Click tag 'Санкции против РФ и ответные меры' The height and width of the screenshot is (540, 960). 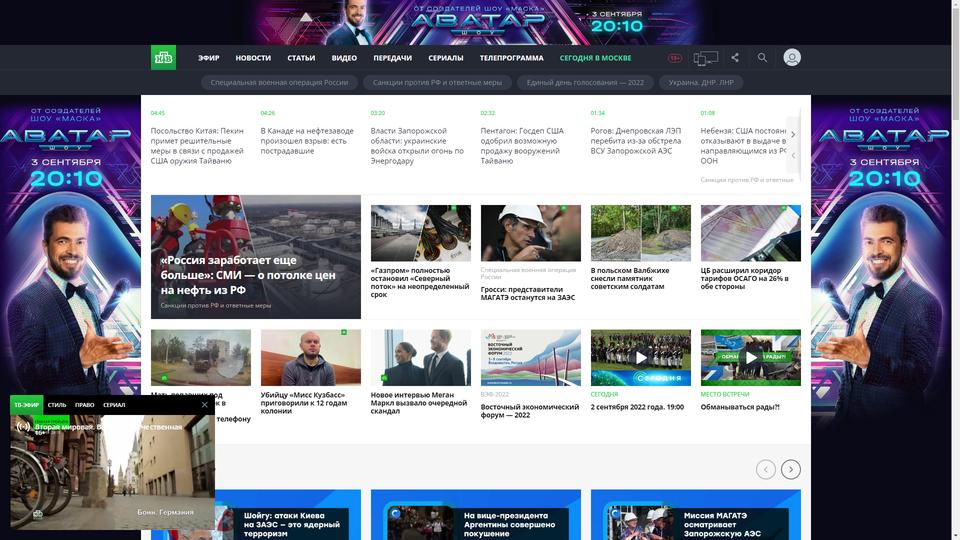point(437,83)
